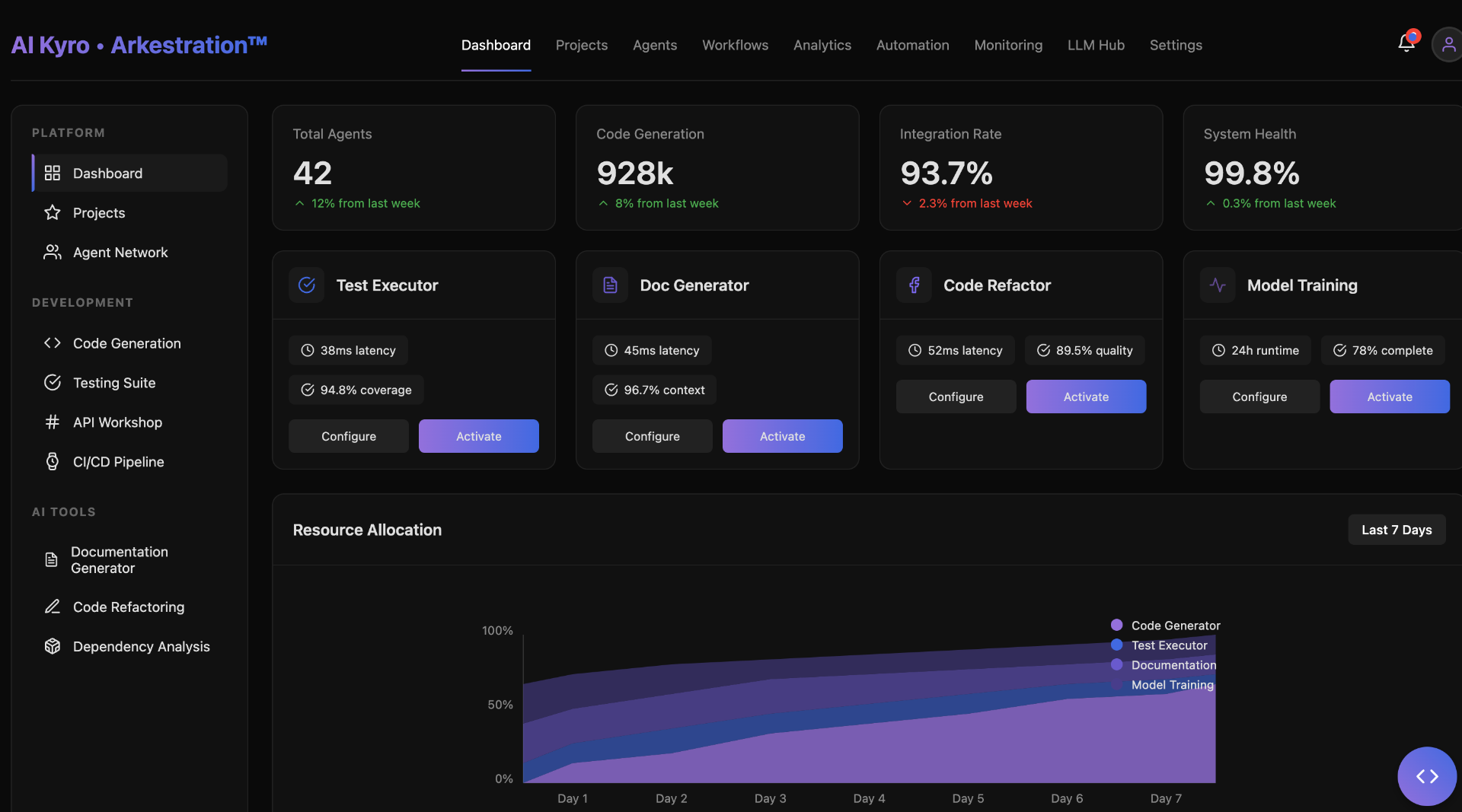1462x812 pixels.
Task: Switch to the Analytics tab
Action: pos(822,46)
